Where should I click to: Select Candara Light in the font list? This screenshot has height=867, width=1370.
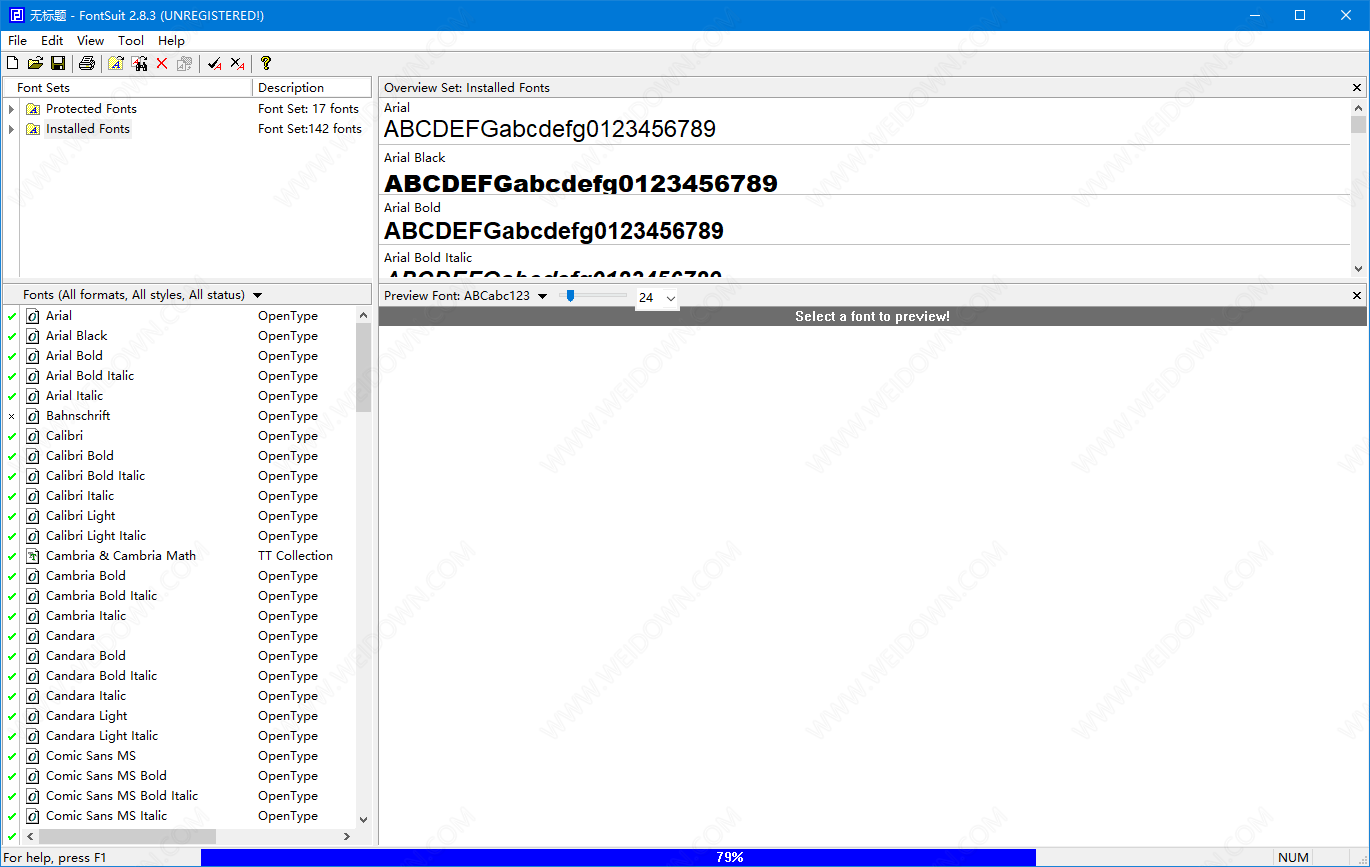click(87, 716)
